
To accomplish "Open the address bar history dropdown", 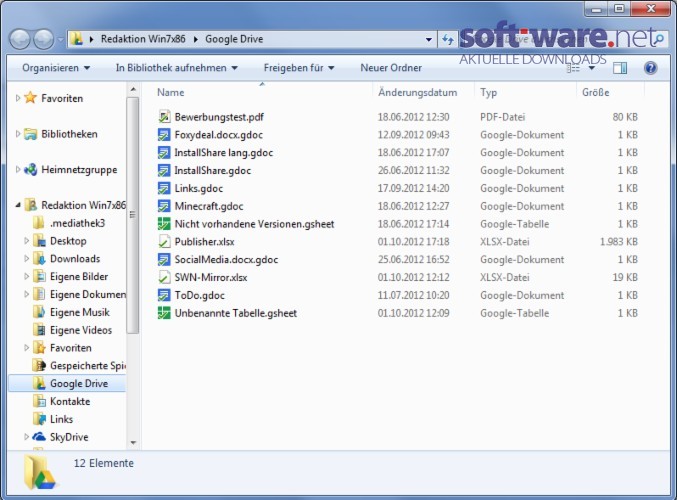I will [x=428, y=40].
